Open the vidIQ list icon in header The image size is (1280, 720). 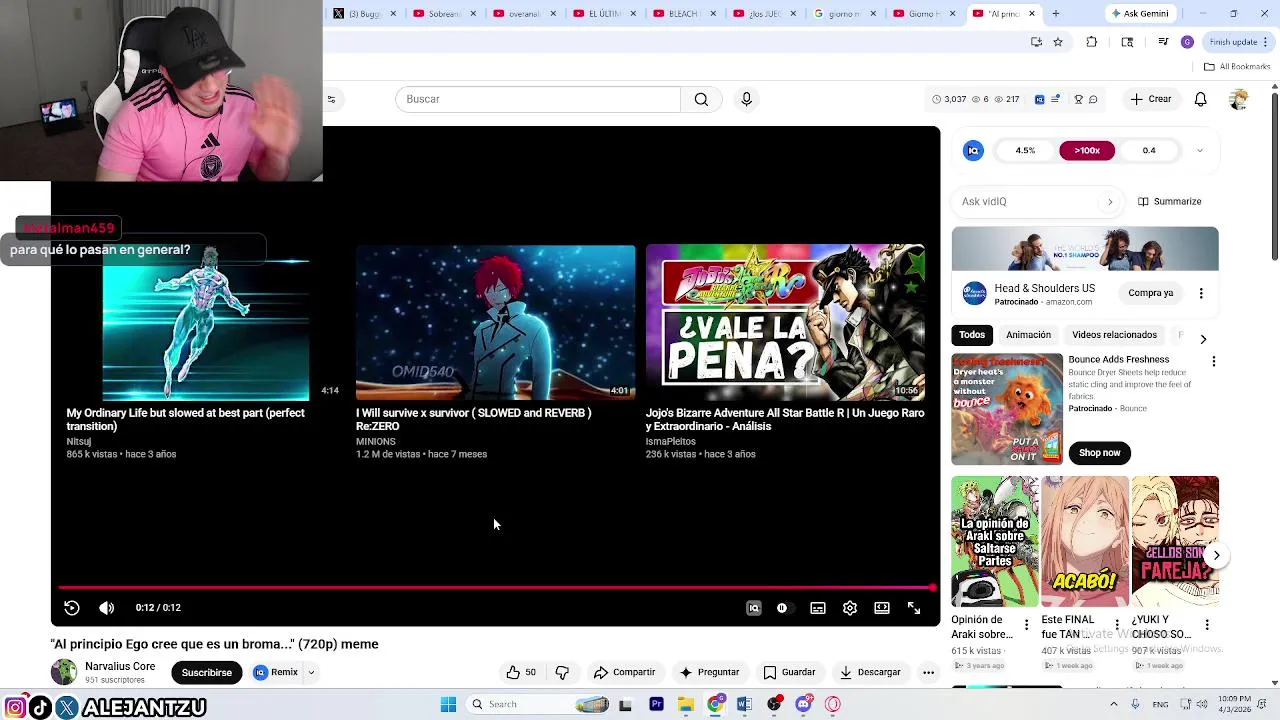tap(1055, 99)
